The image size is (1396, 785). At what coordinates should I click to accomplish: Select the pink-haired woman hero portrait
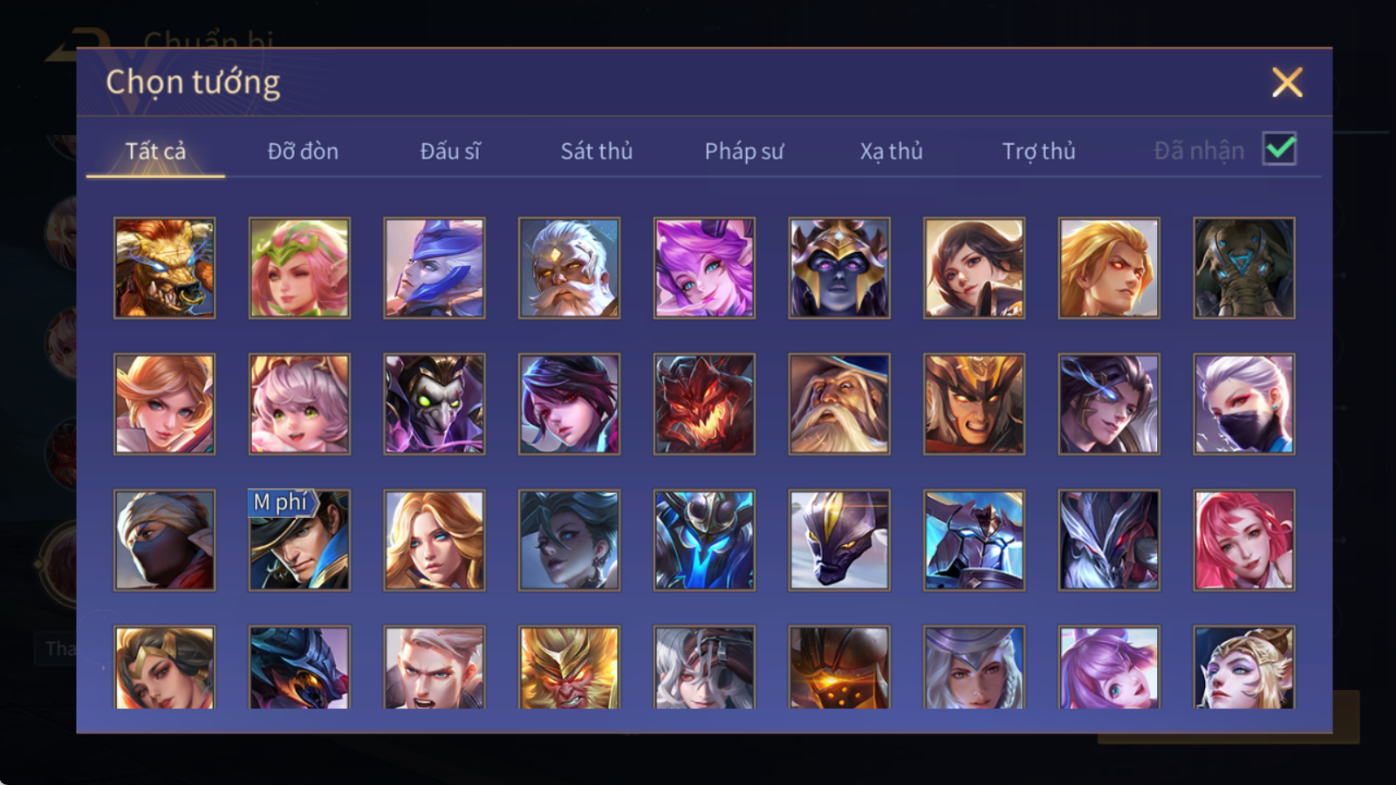tap(1244, 540)
